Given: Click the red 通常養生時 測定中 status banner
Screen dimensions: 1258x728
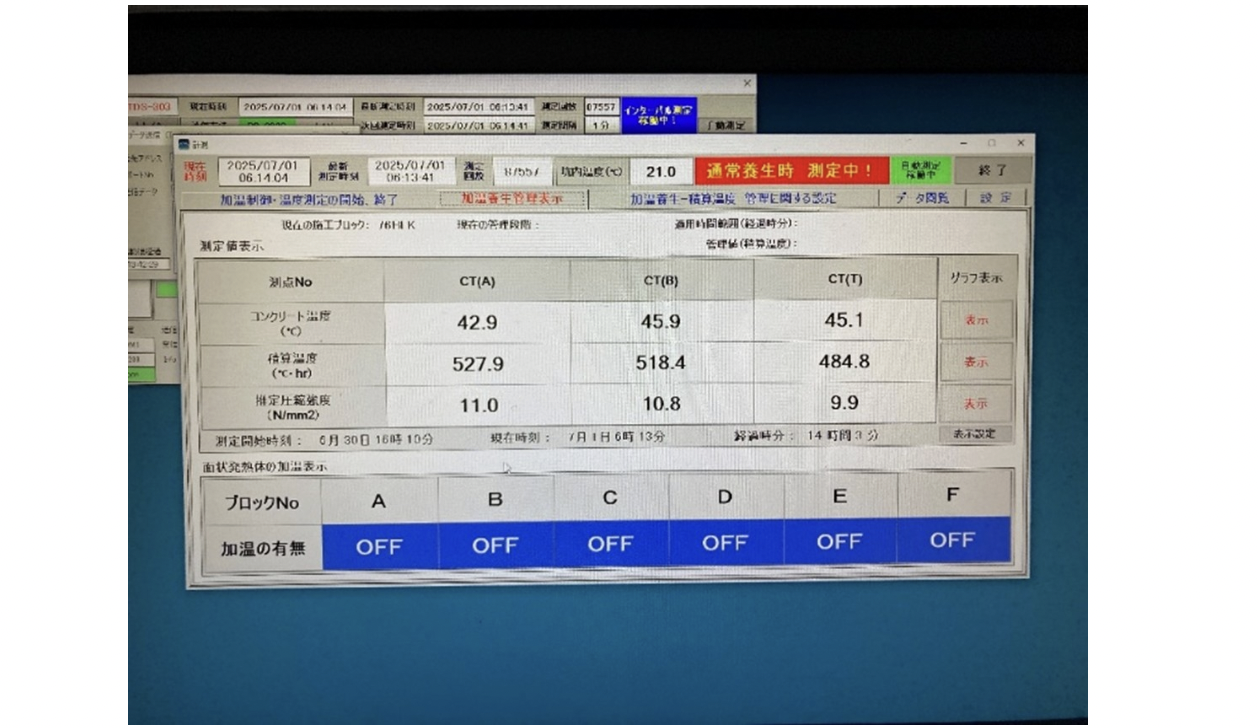Looking at the screenshot, I should pos(791,171).
